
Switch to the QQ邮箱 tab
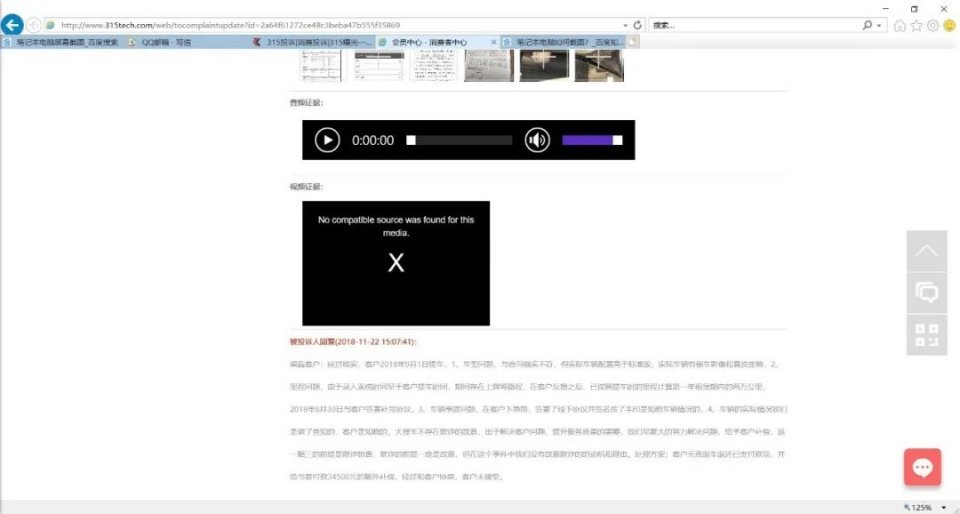coord(159,42)
